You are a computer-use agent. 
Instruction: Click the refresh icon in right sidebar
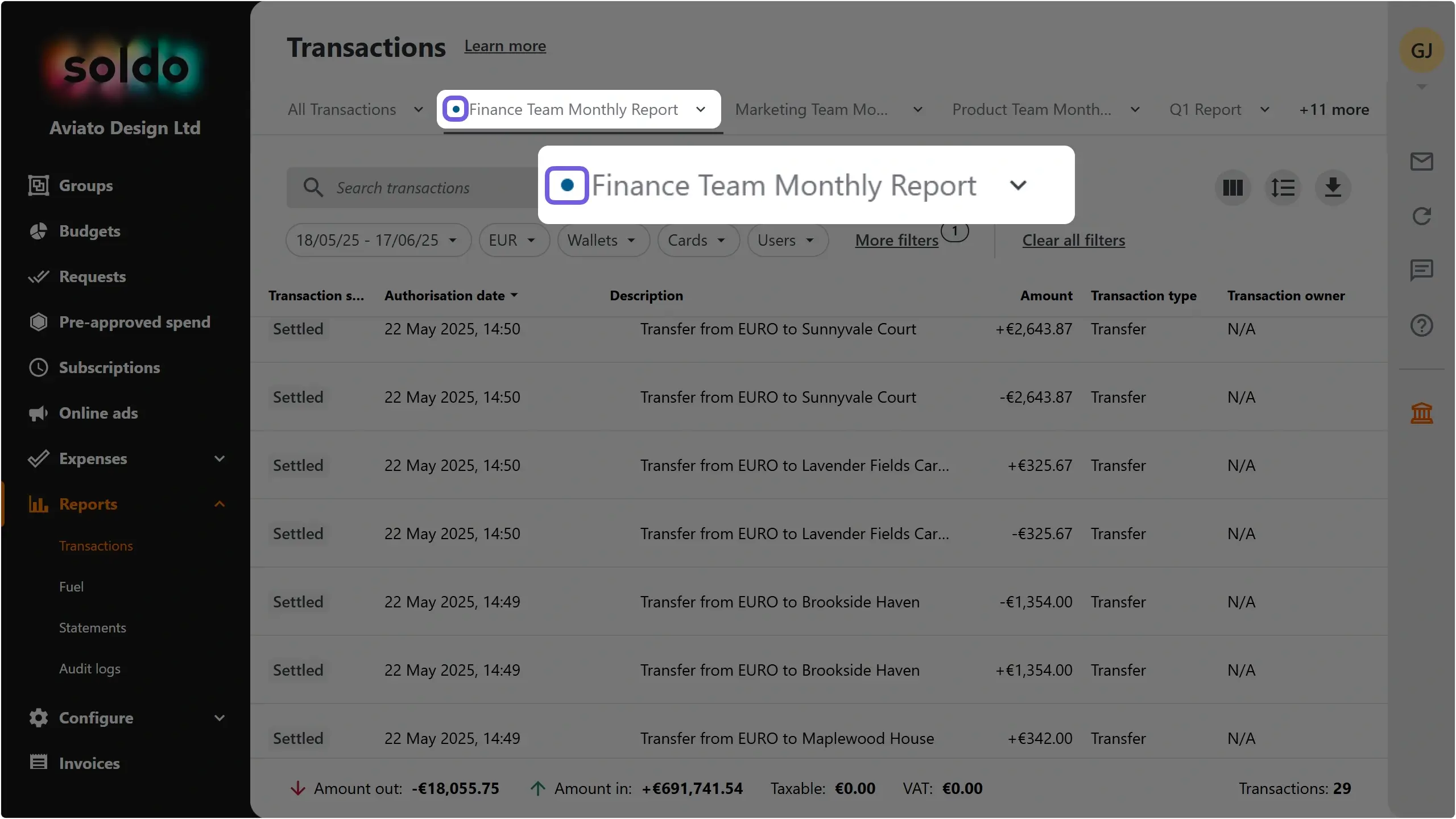1421,216
